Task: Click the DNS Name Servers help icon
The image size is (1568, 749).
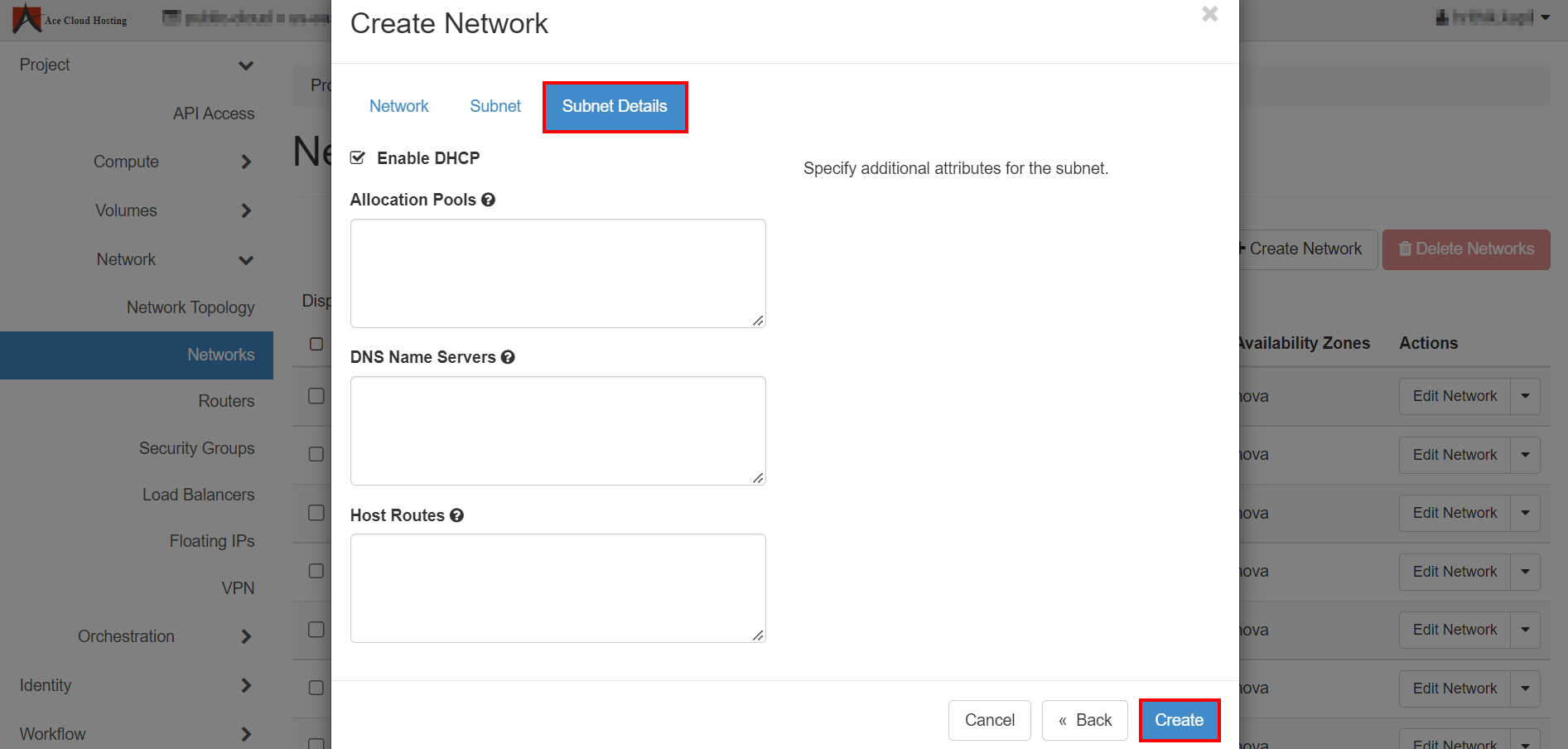Action: click(508, 357)
